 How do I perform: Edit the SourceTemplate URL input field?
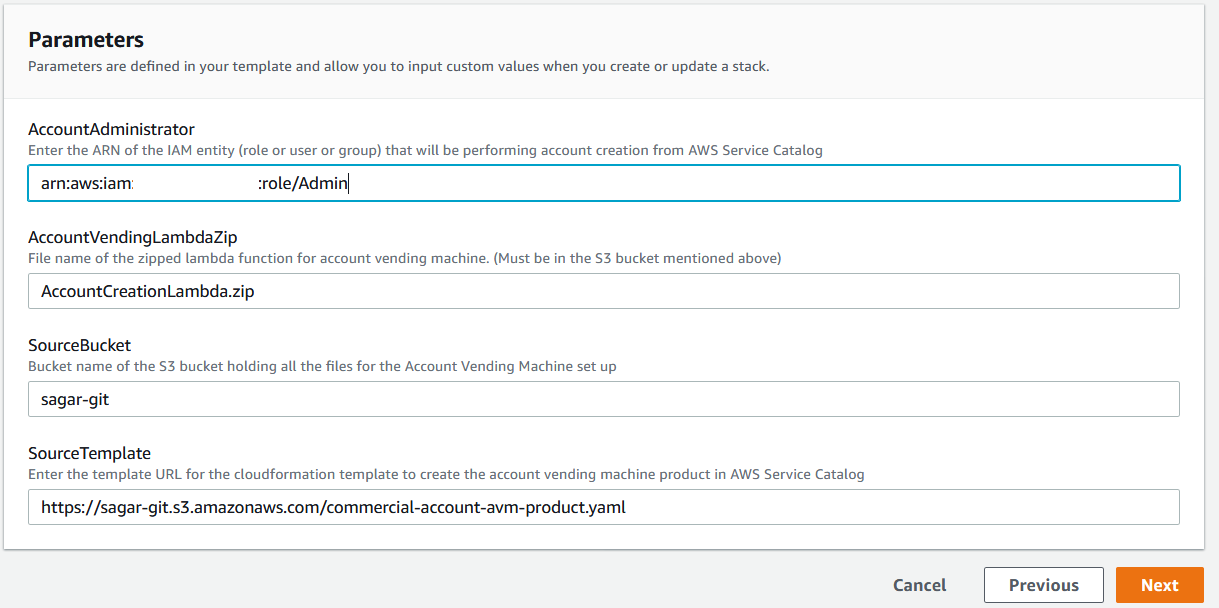[604, 507]
